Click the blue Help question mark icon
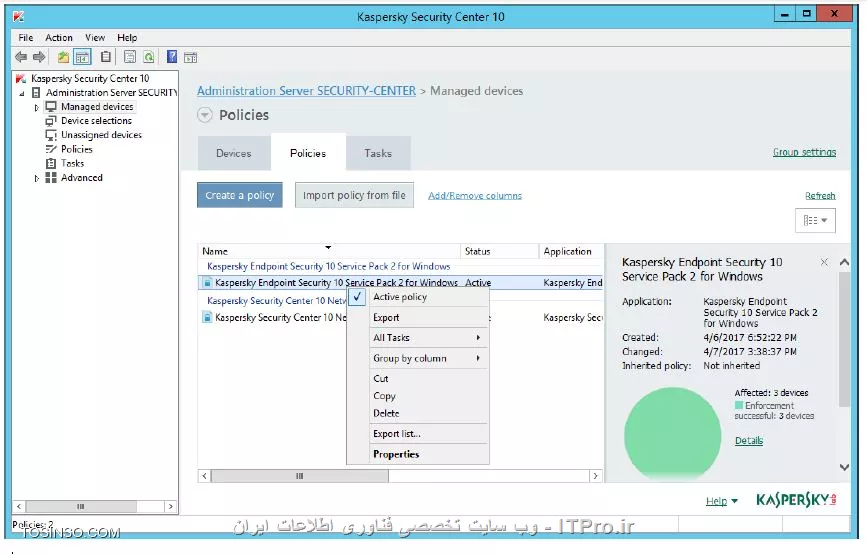The height and width of the screenshot is (554, 867). 172,56
